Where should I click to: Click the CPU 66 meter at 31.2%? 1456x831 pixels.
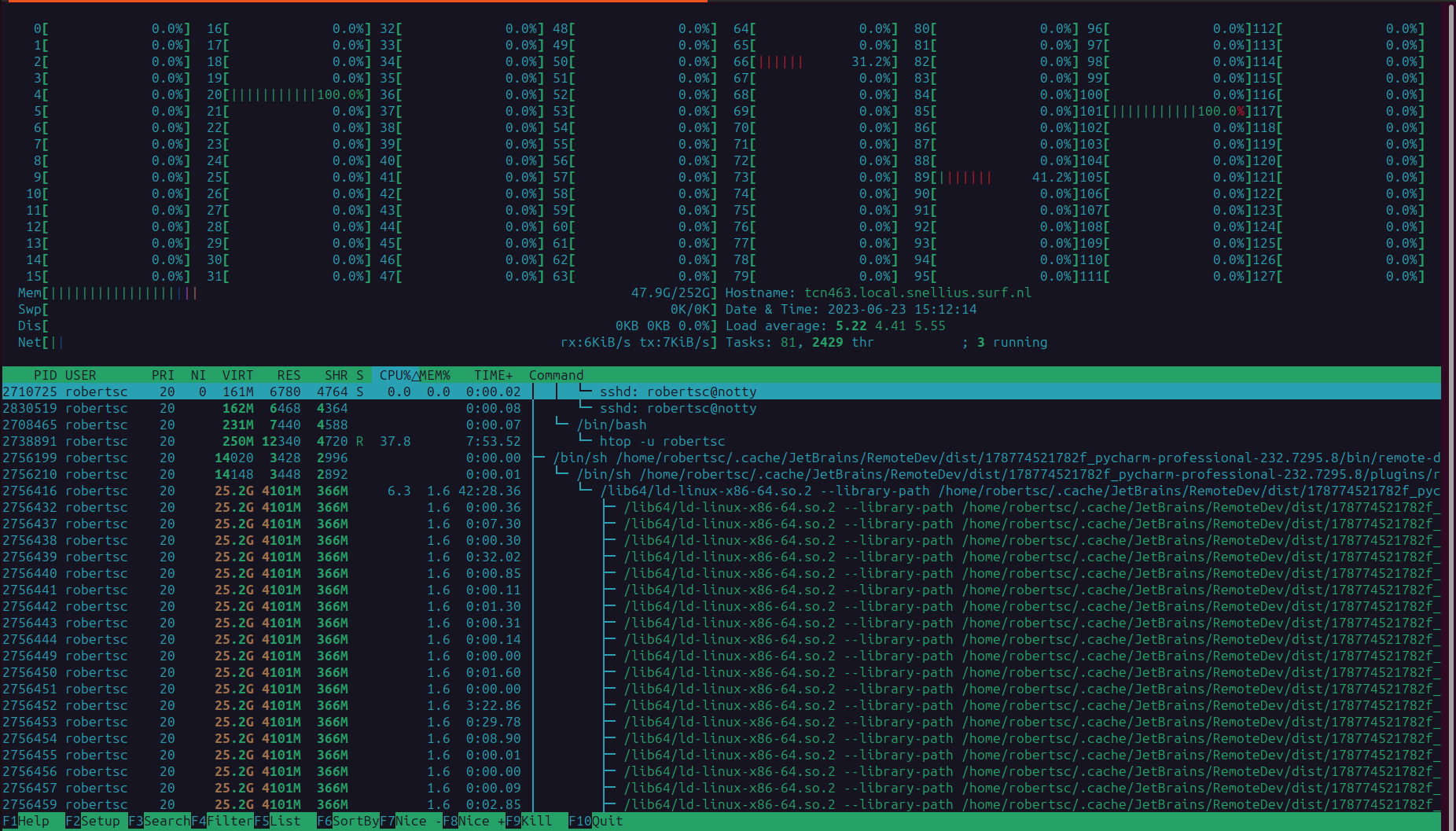point(815,61)
